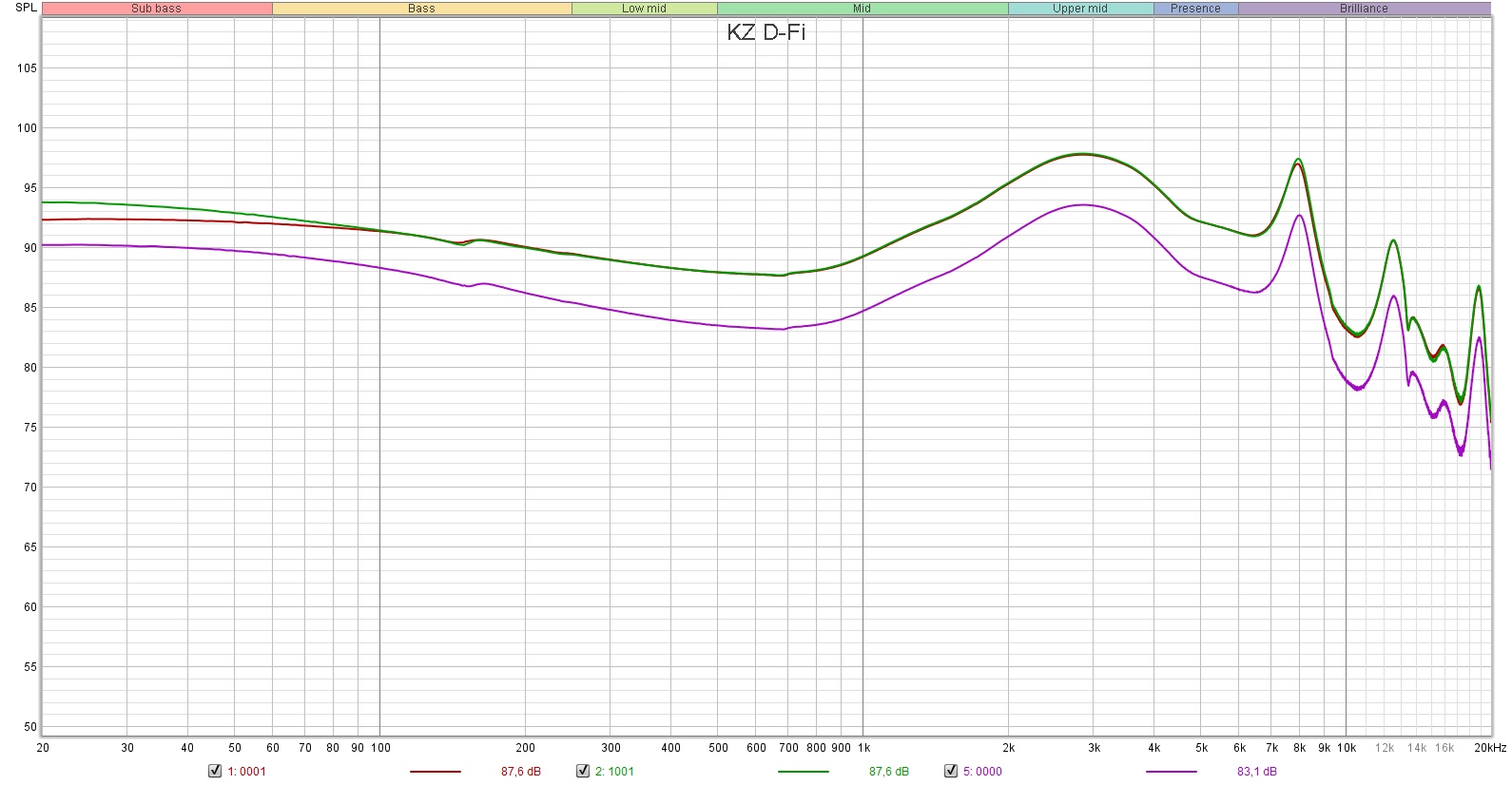This screenshot has width=1512, height=785.
Task: Click the SPL axis label
Action: tap(27, 8)
